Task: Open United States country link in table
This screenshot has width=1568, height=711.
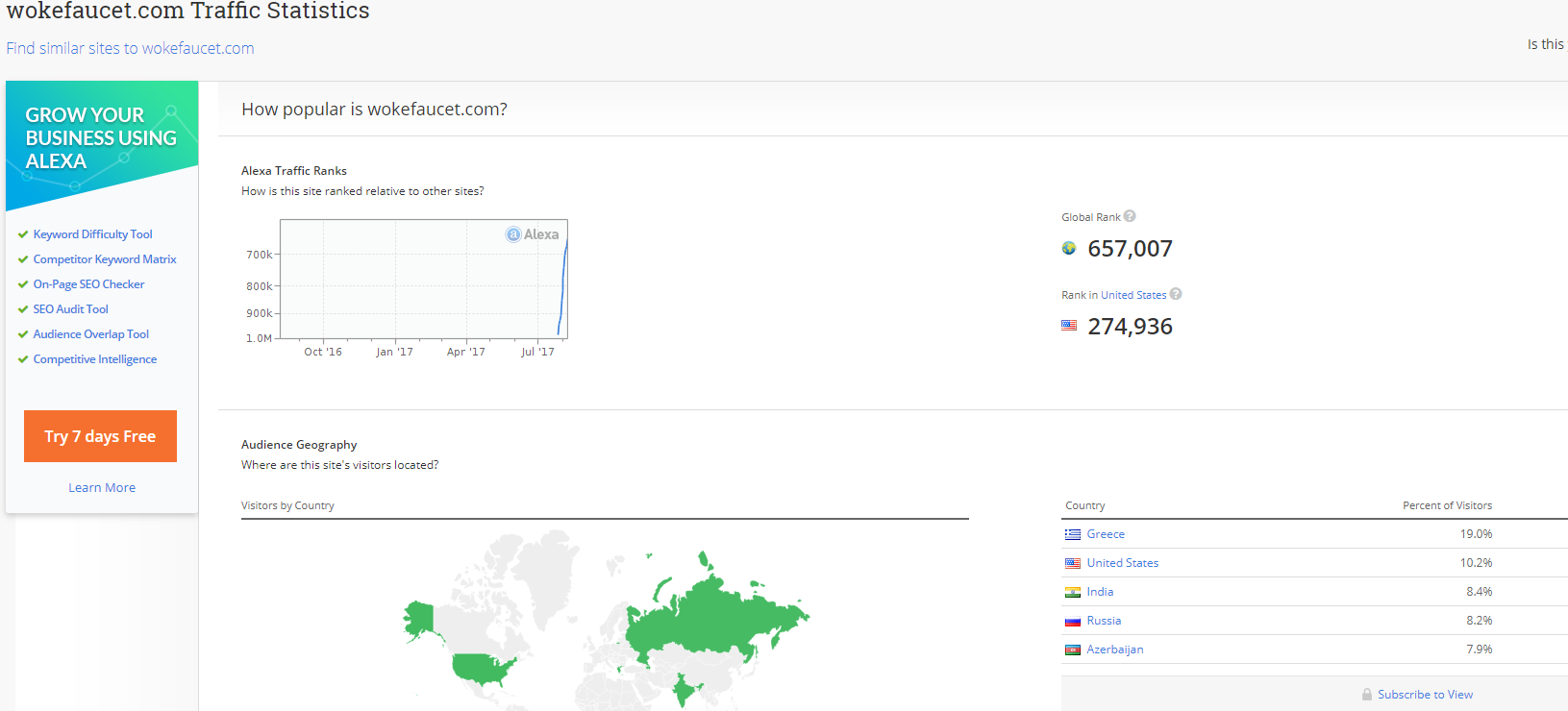Action: 1123,563
